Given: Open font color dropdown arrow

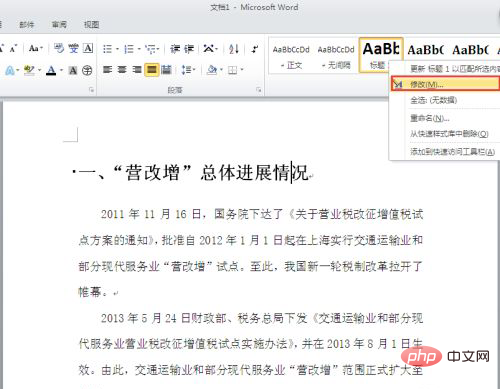Looking at the screenshot, I should tap(61, 70).
